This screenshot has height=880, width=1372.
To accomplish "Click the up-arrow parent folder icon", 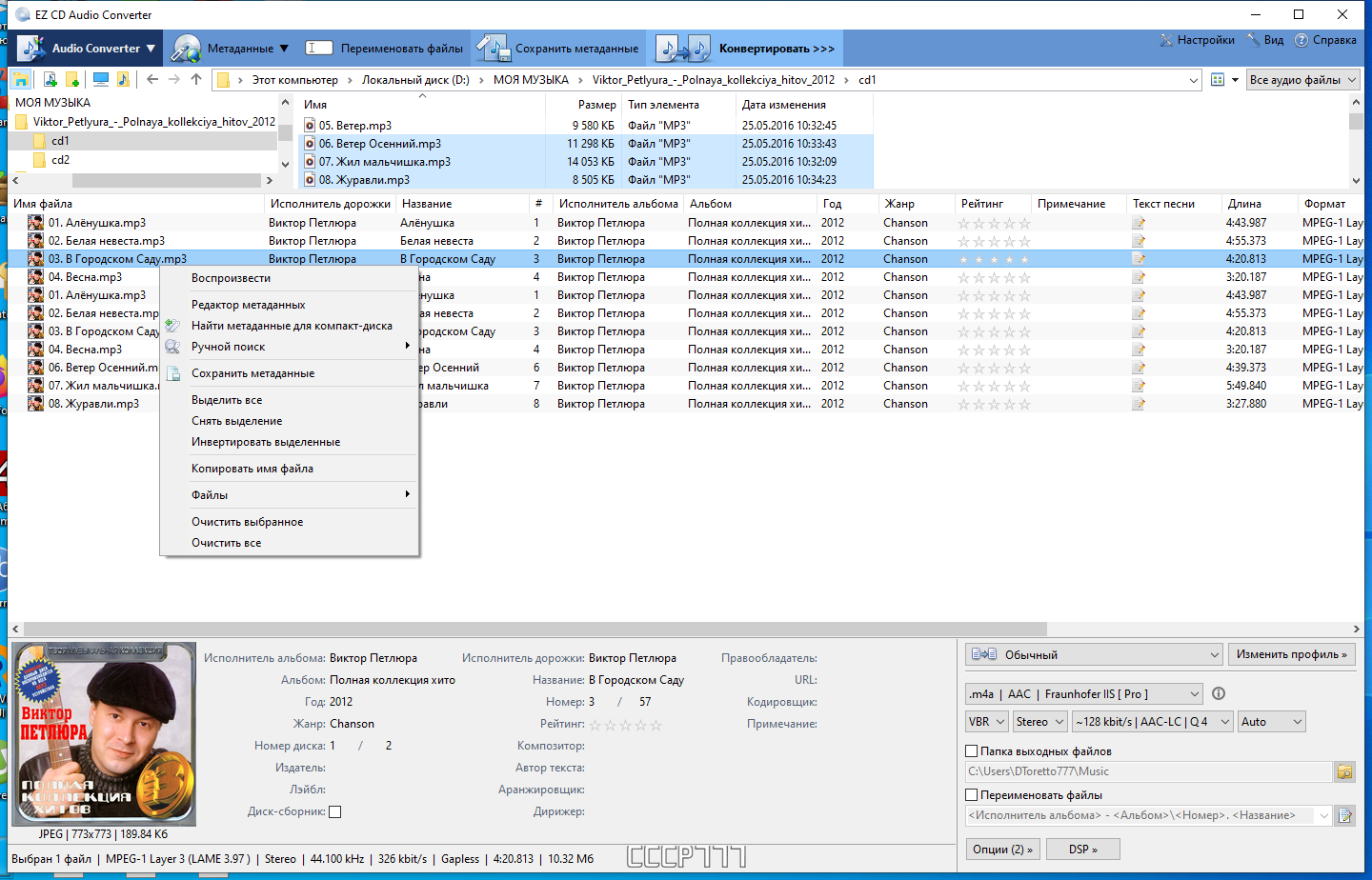I will (196, 80).
